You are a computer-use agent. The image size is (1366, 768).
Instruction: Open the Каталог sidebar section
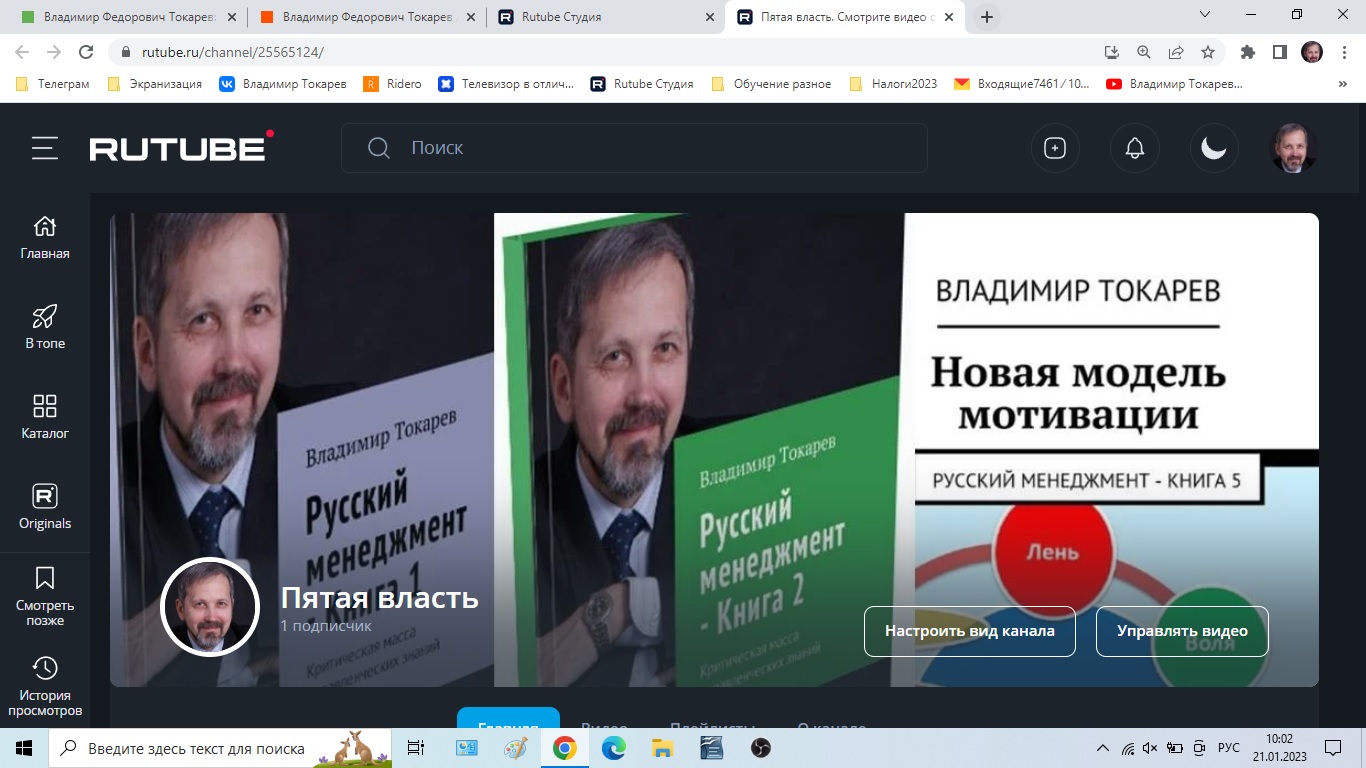45,418
